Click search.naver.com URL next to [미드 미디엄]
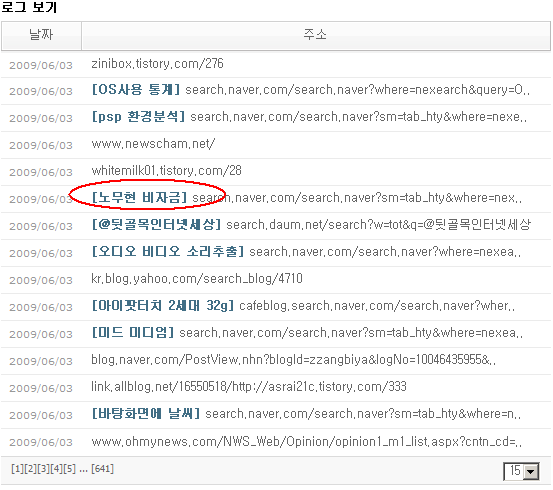The width and height of the screenshot is (553, 490). tap(351, 333)
